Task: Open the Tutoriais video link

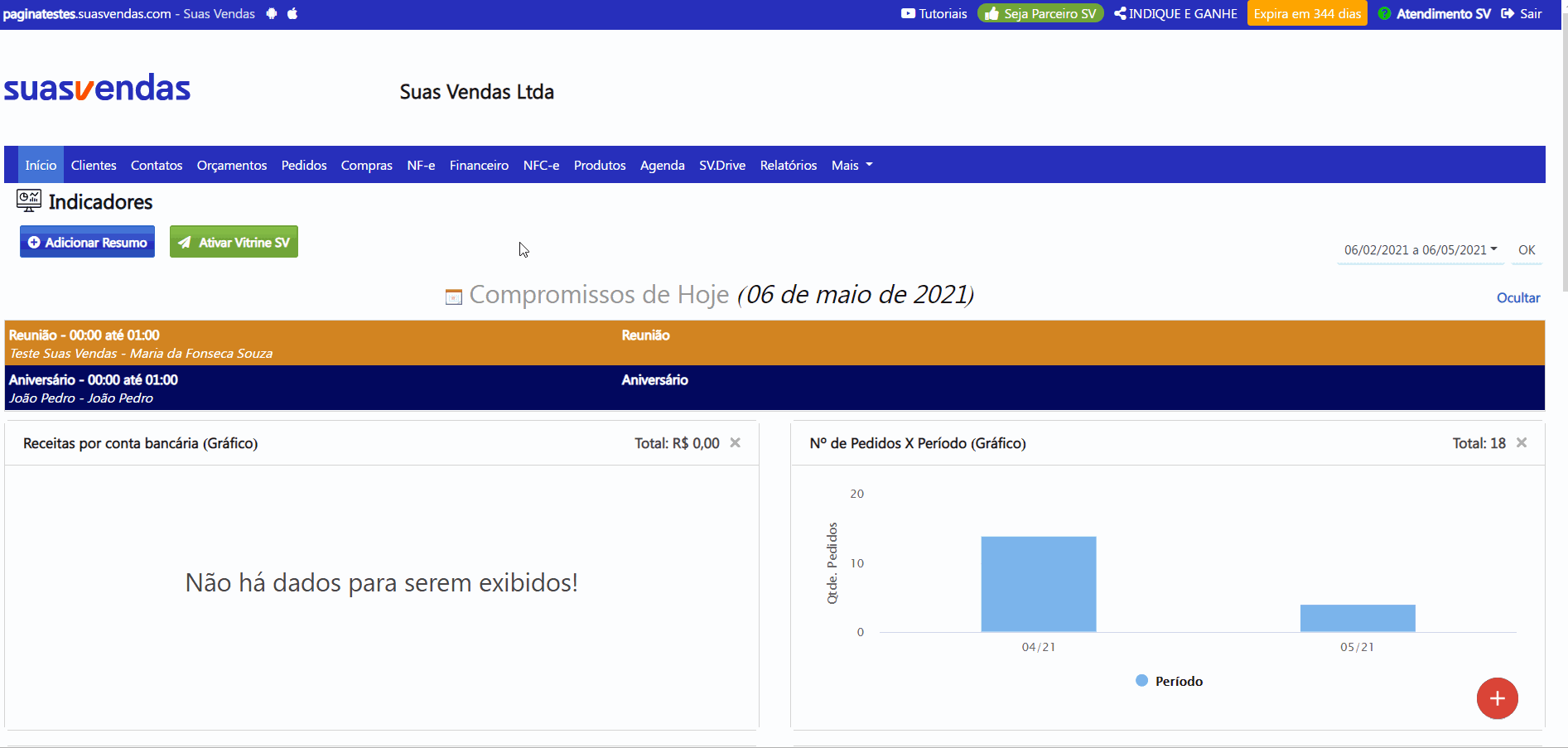Action: tap(934, 13)
